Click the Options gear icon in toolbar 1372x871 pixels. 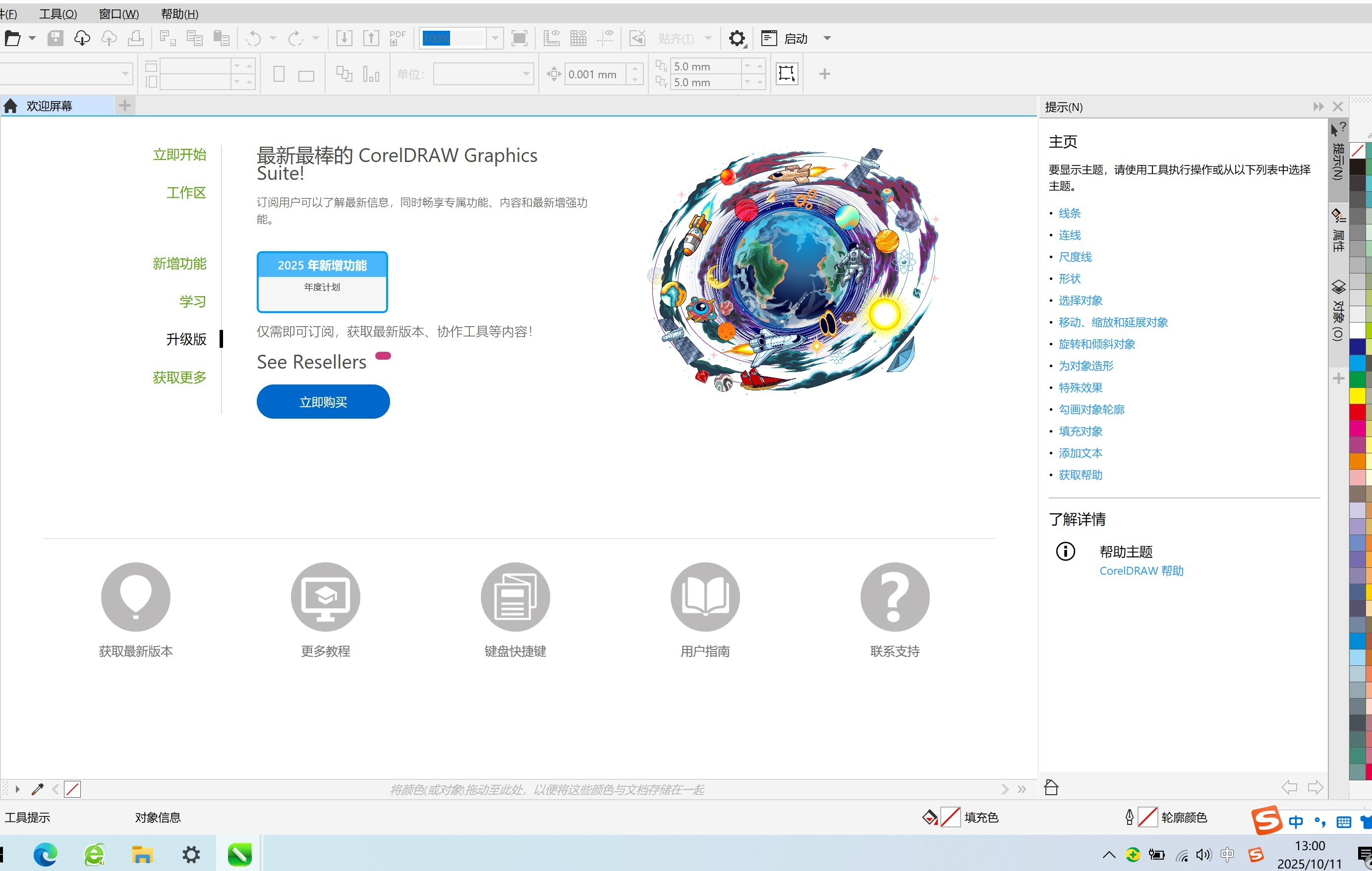pos(736,39)
